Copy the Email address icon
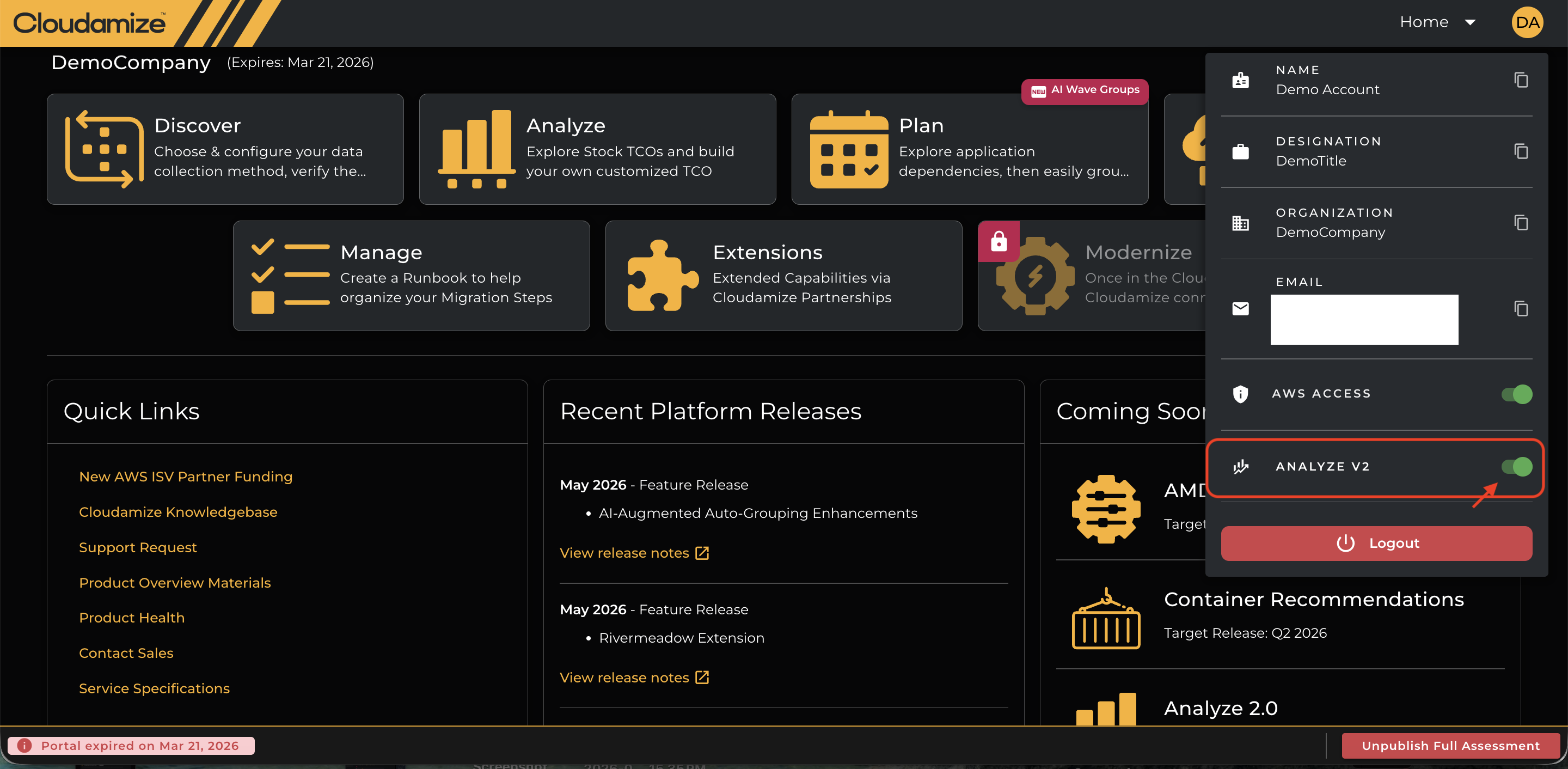The height and width of the screenshot is (769, 1568). 1521,309
